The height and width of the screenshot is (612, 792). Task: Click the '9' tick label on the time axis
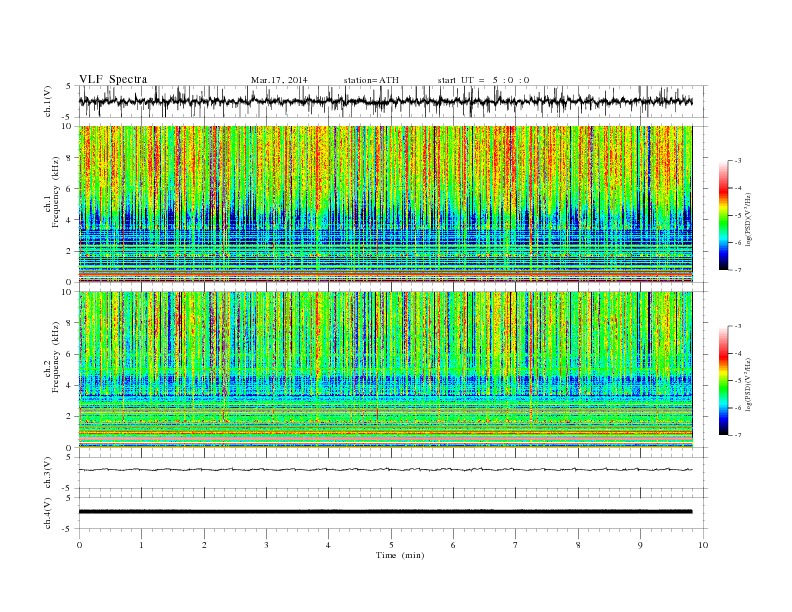click(640, 545)
